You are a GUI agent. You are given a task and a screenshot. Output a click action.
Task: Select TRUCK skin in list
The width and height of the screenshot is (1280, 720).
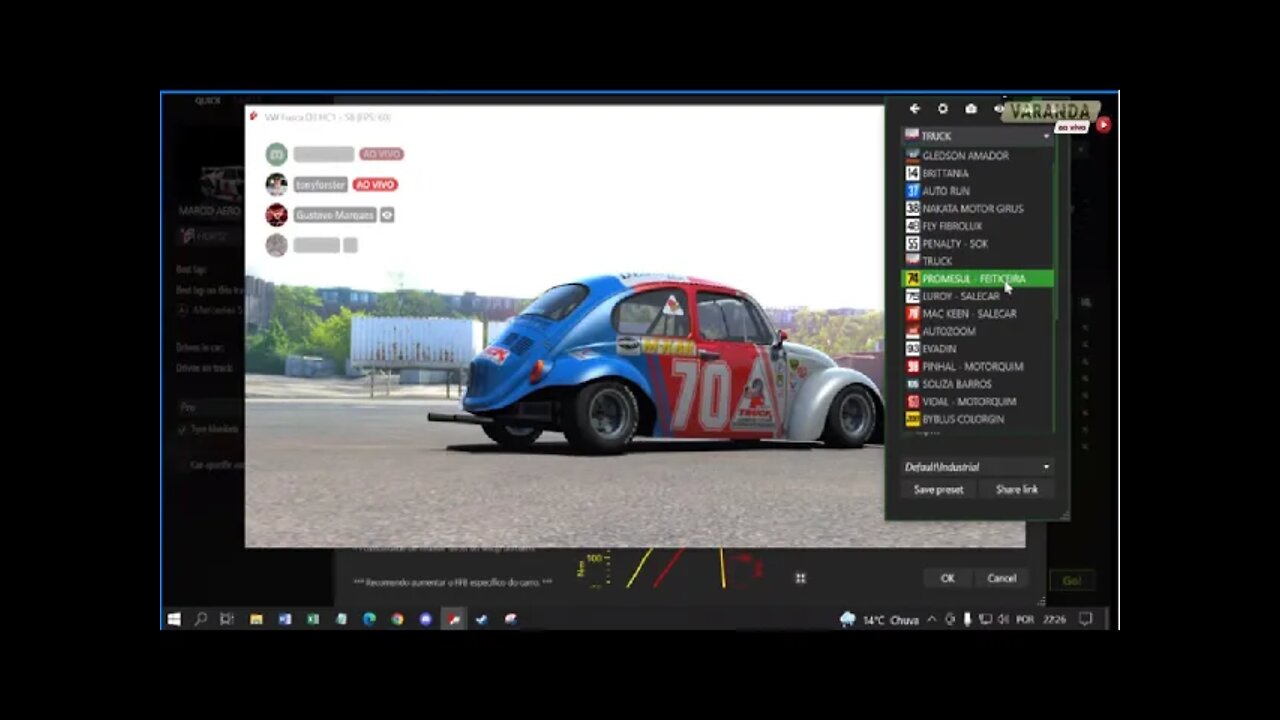(x=978, y=261)
